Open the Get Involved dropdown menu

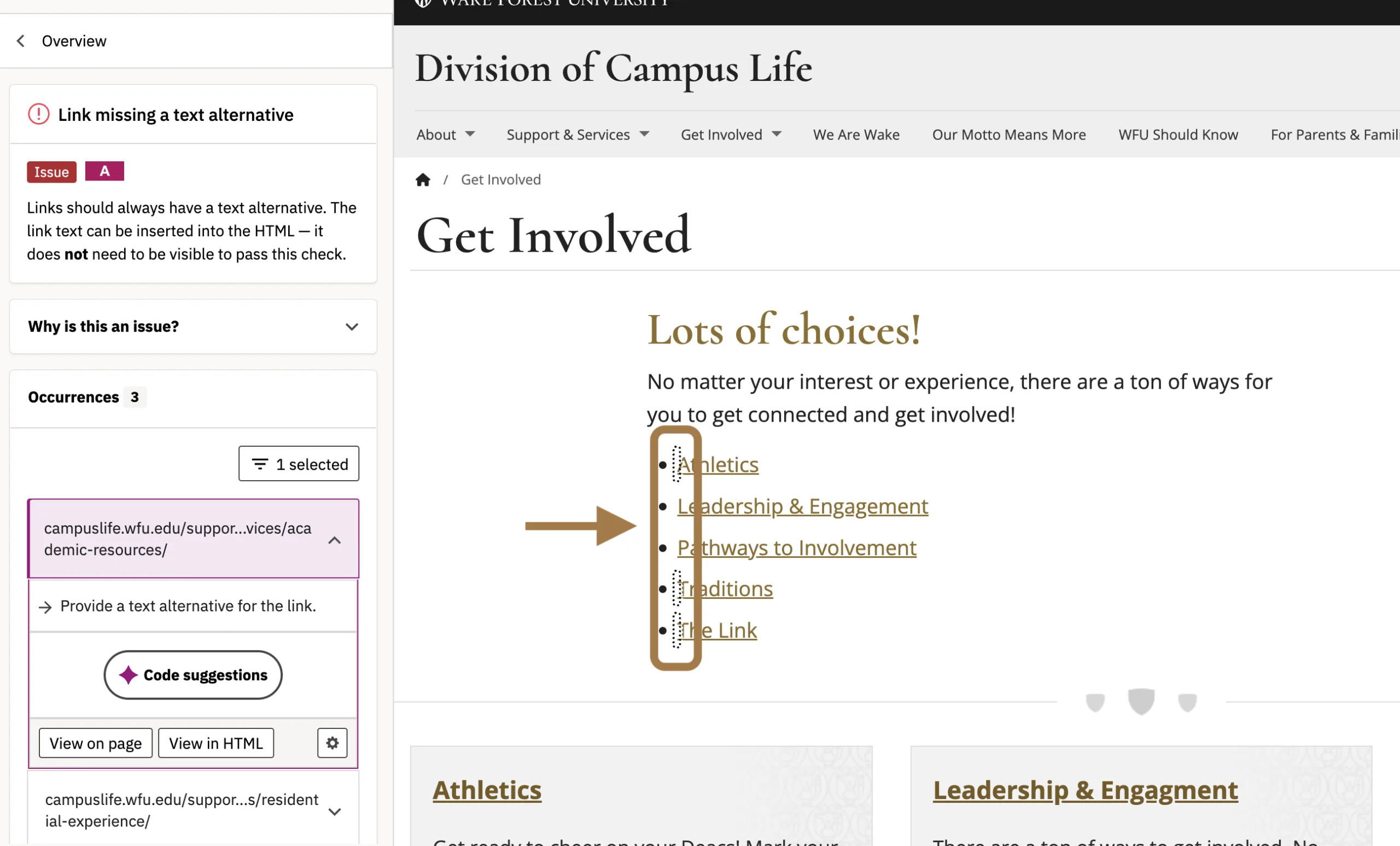(x=731, y=135)
